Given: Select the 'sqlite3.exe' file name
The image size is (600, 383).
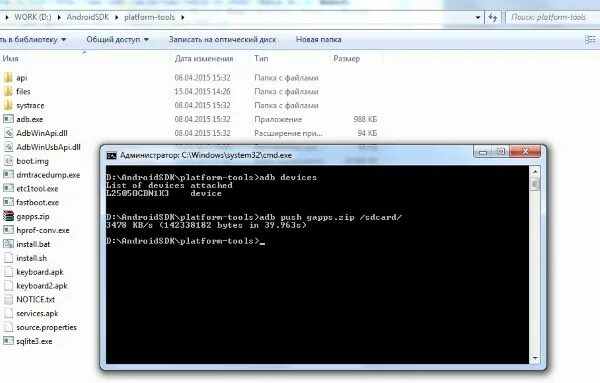Looking at the screenshot, I should click(x=34, y=341).
